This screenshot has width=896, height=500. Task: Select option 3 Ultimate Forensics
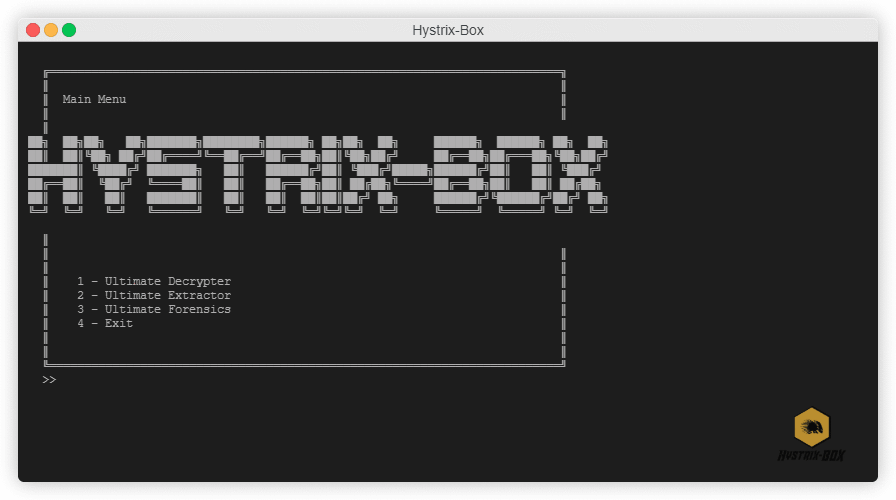click(154, 309)
